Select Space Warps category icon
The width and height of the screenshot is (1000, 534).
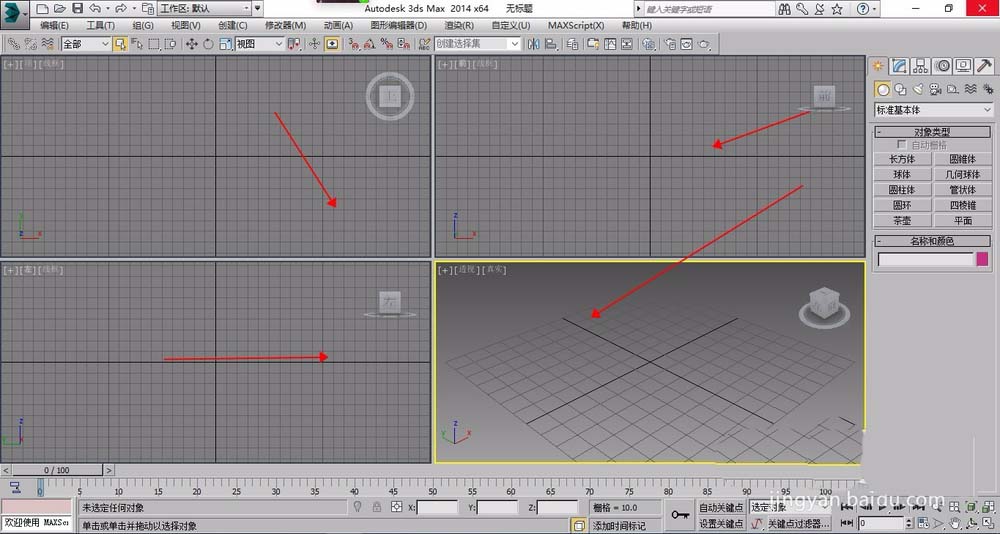click(970, 89)
